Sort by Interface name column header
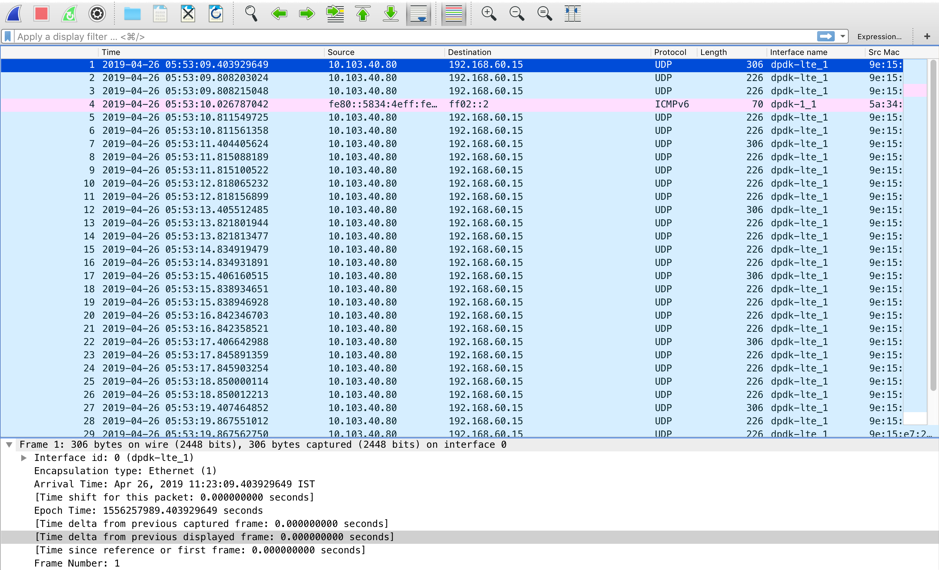 click(816, 52)
